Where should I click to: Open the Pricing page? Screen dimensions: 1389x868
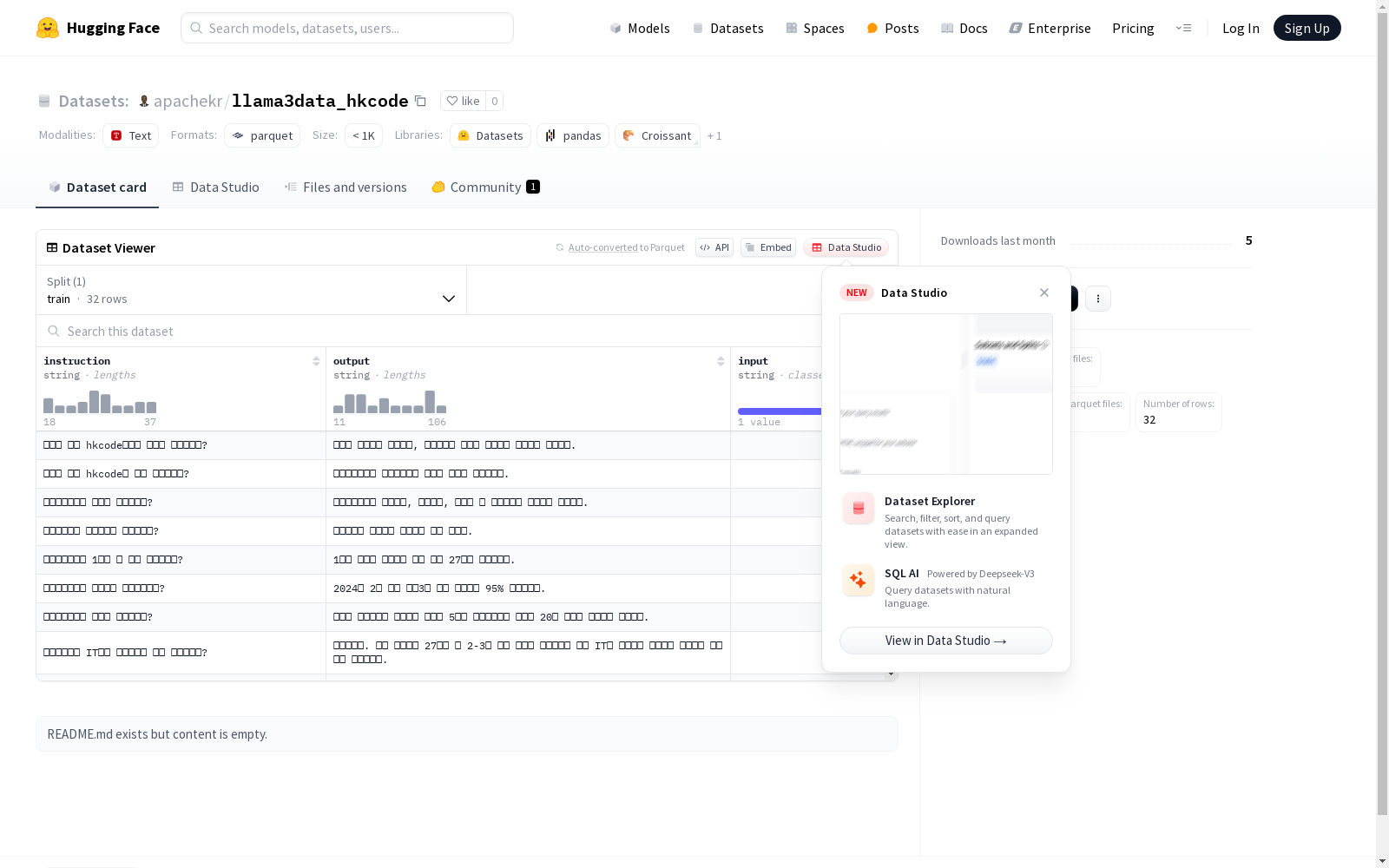click(1133, 28)
